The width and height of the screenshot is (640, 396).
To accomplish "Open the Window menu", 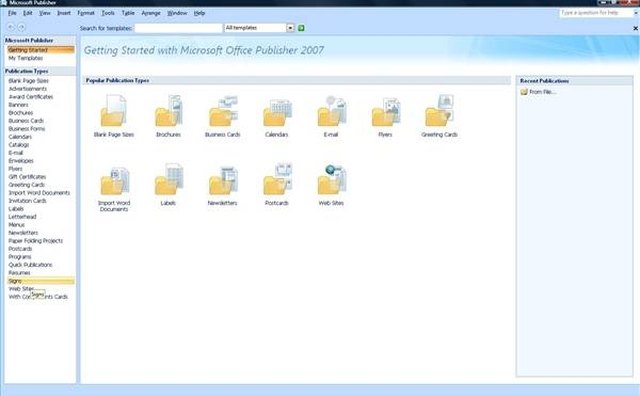I will tap(177, 13).
